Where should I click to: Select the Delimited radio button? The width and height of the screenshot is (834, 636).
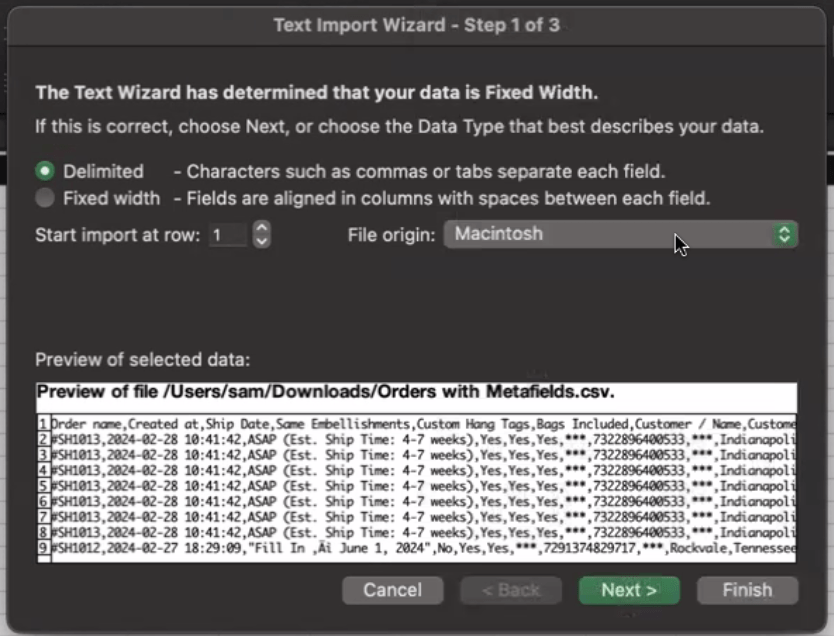point(44,170)
